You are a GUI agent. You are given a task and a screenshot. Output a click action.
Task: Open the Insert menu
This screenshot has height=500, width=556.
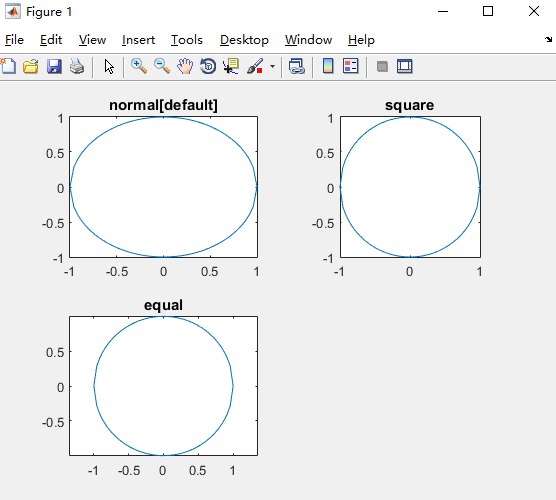[x=138, y=40]
